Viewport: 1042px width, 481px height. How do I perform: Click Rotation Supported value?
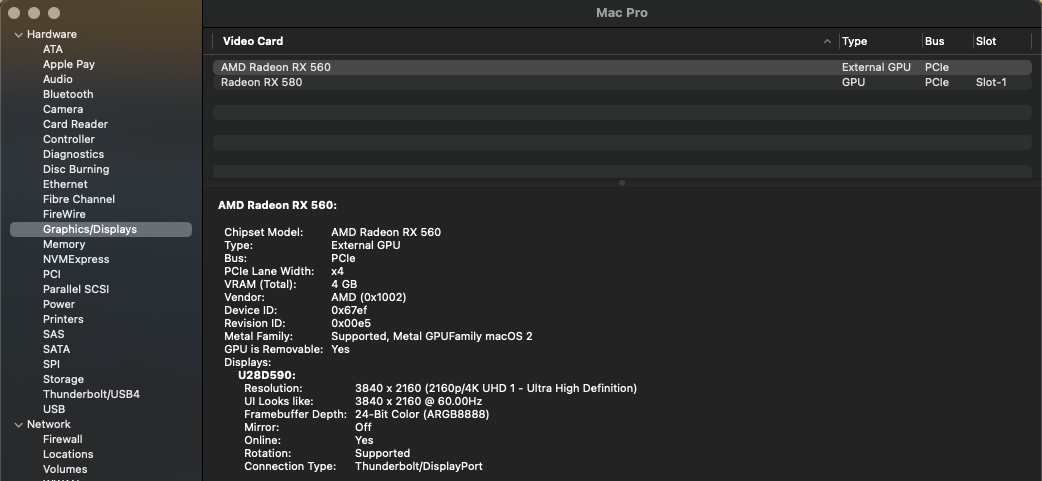pos(382,453)
